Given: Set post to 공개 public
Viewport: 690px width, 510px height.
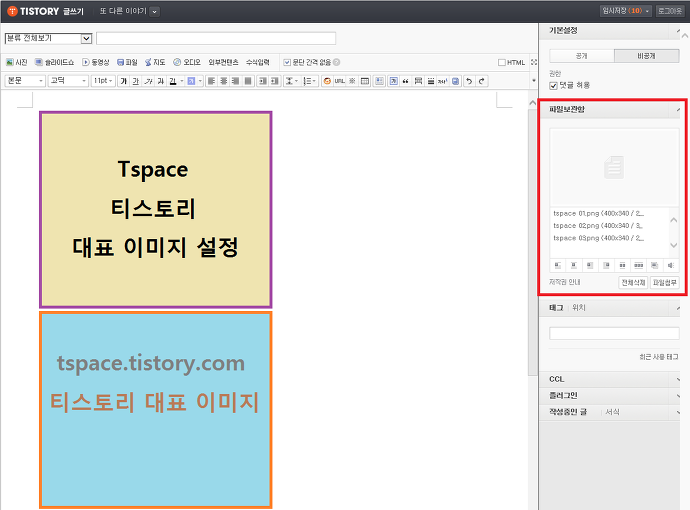Looking at the screenshot, I should [x=582, y=56].
